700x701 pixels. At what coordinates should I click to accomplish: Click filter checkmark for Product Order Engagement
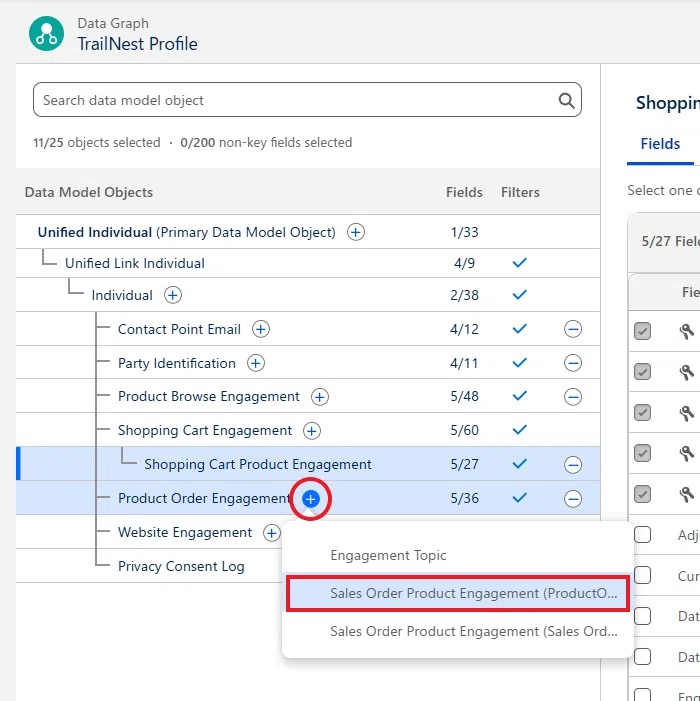(519, 498)
